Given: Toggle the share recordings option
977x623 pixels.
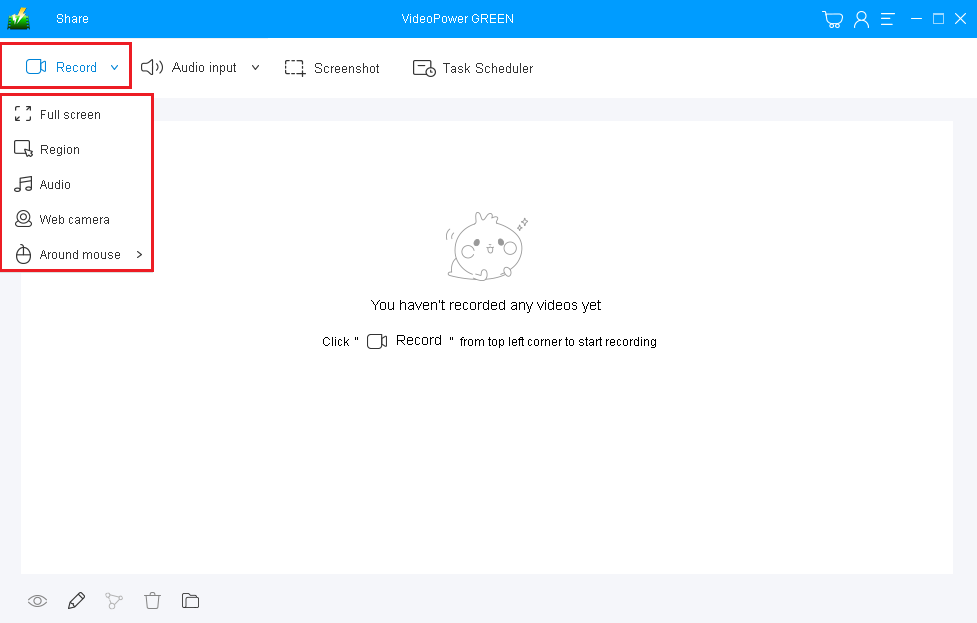Looking at the screenshot, I should tap(114, 600).
